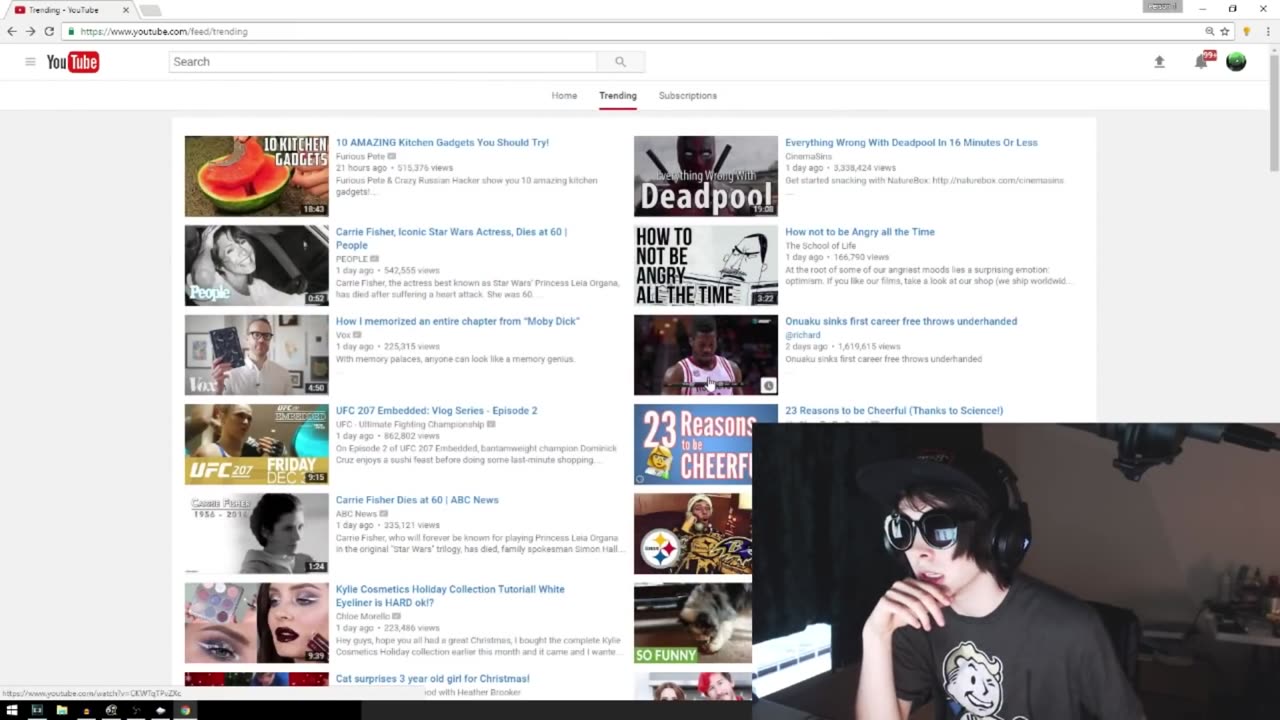Screen dimensions: 1280x720
Task: Click the address bar URL
Action: [164, 31]
